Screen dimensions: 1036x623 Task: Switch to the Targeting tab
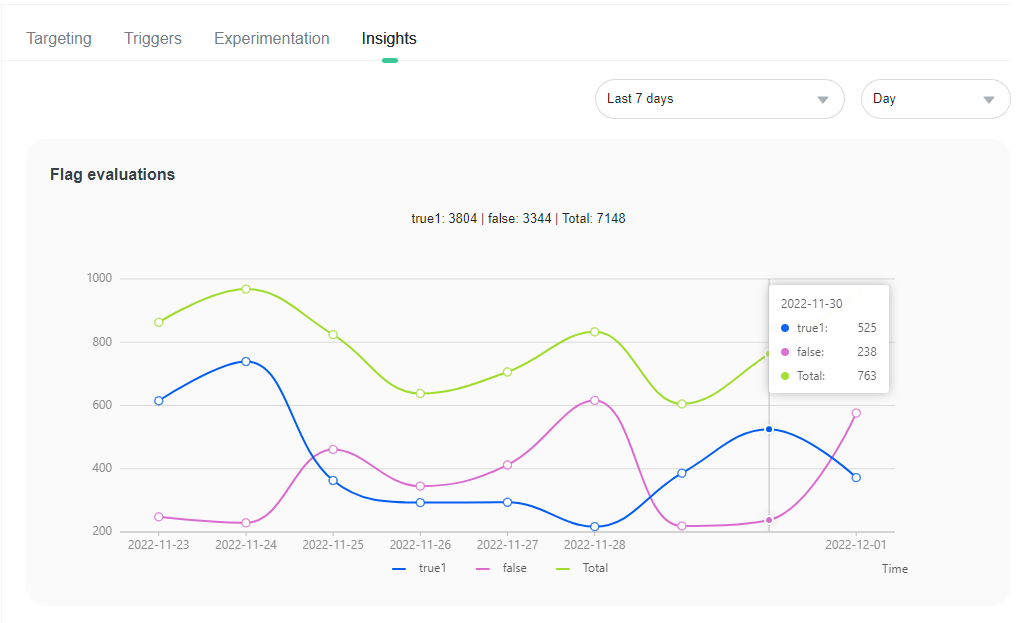(59, 39)
